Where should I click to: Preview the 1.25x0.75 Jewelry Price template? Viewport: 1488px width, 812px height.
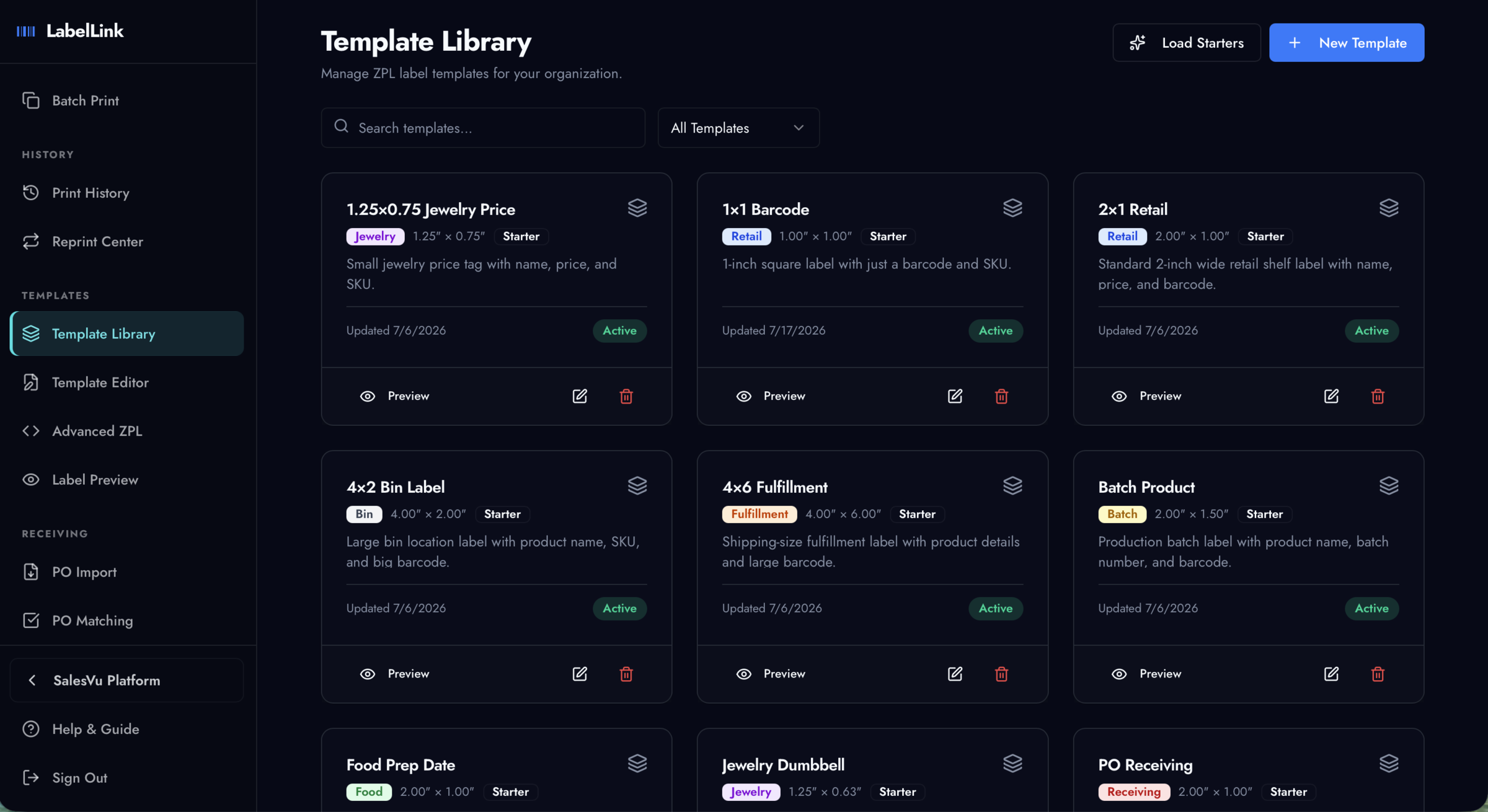pos(394,396)
